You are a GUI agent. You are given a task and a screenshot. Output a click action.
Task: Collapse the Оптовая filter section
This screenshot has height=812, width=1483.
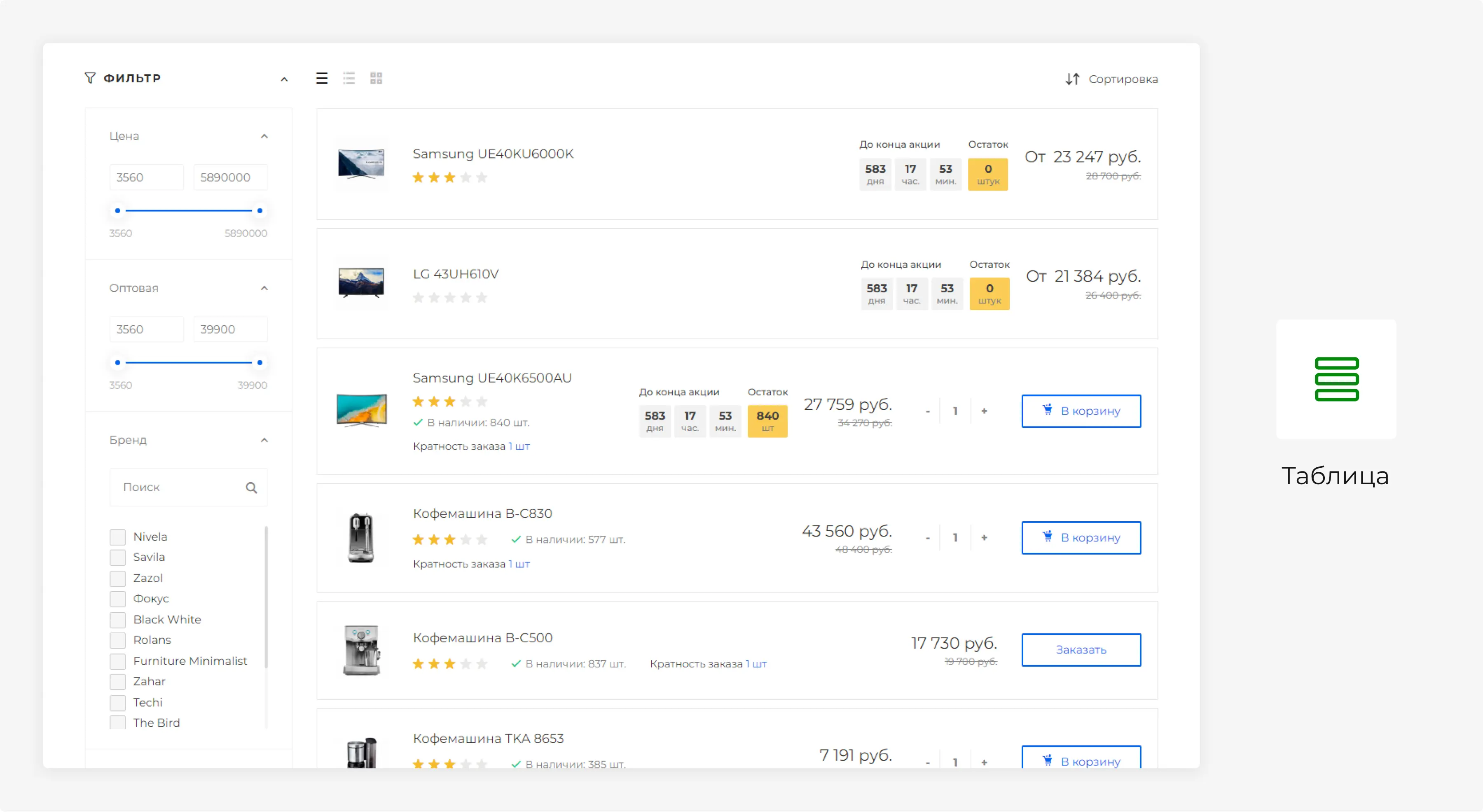click(x=264, y=288)
